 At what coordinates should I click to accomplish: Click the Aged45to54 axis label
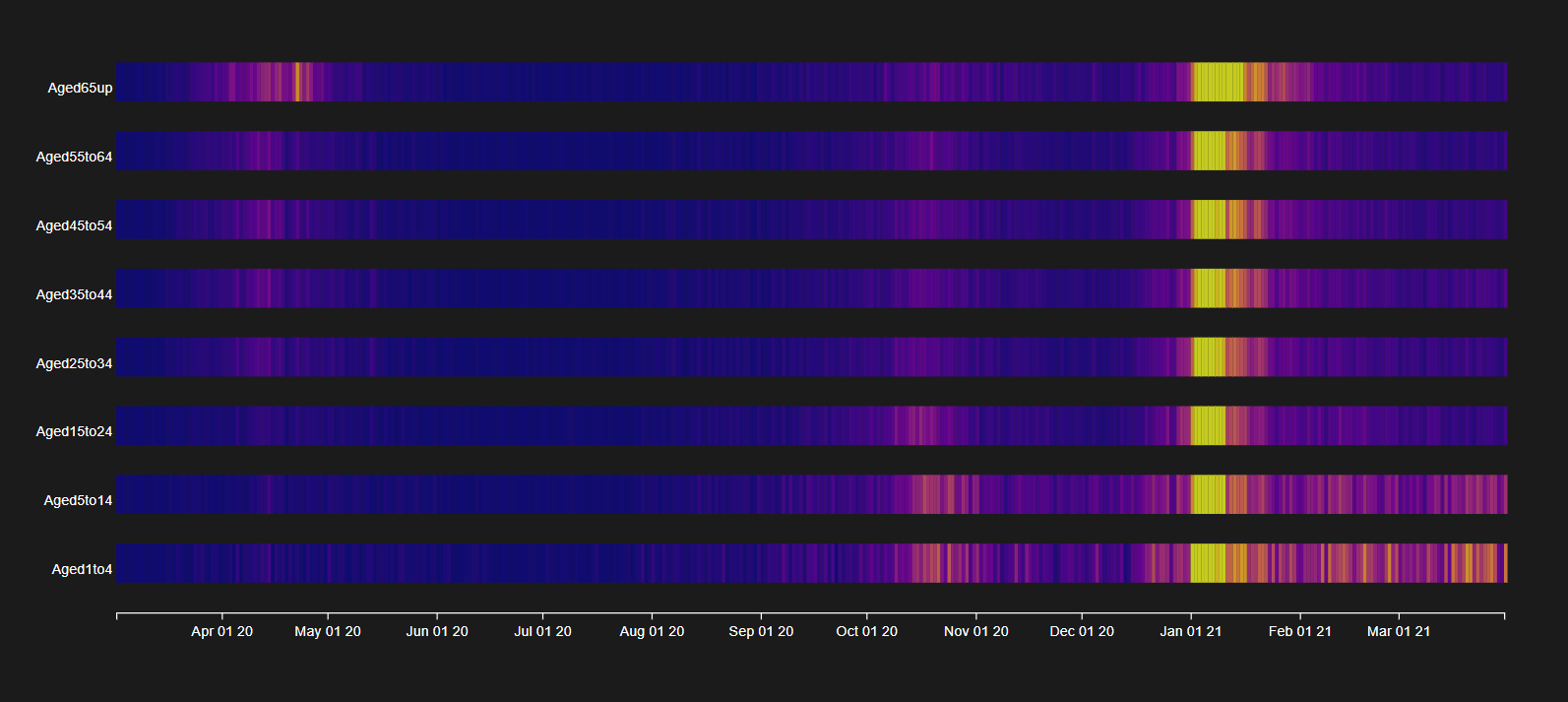click(74, 225)
